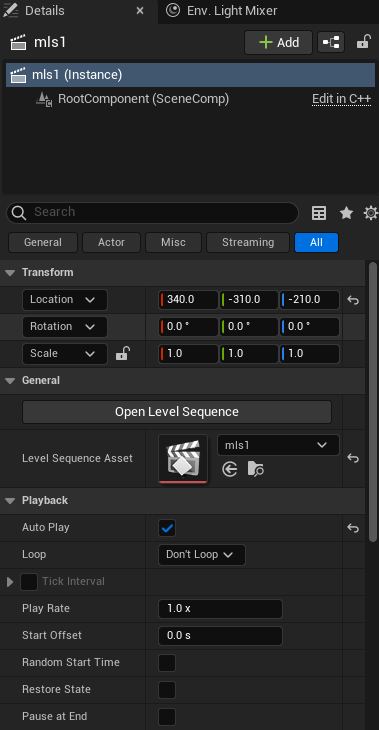Uncheck the Auto Play checkbox

[x=167, y=528]
